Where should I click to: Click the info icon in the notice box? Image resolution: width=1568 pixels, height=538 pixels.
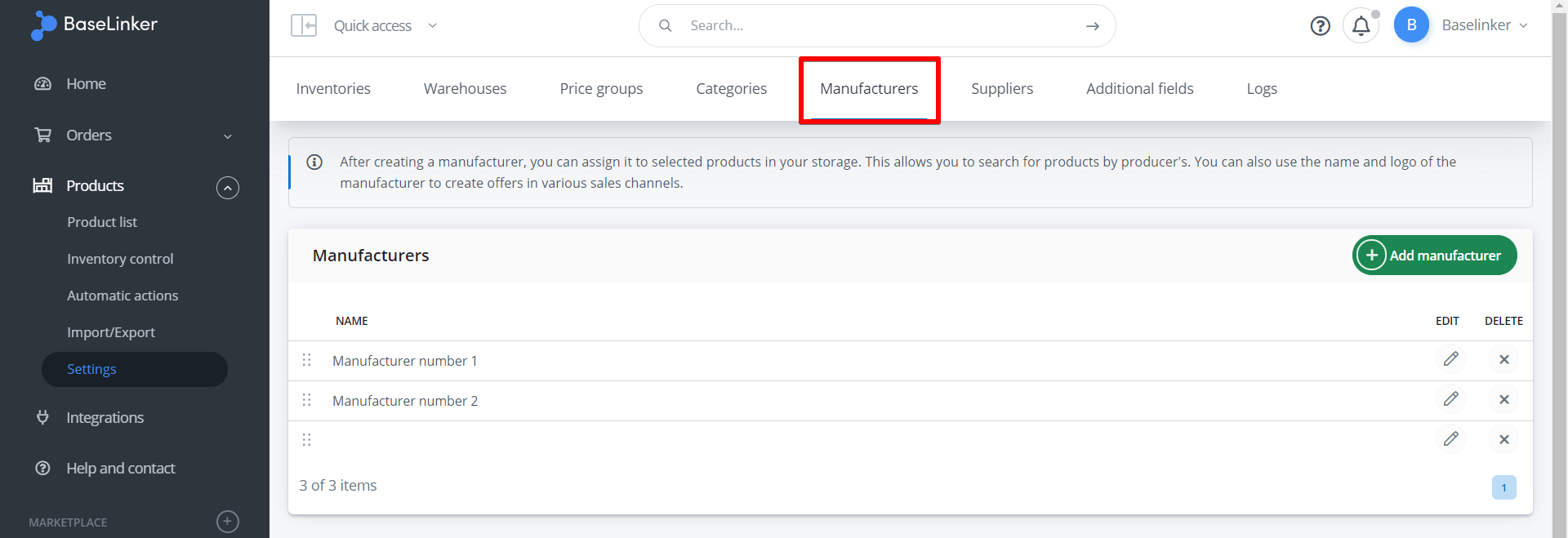(x=314, y=162)
